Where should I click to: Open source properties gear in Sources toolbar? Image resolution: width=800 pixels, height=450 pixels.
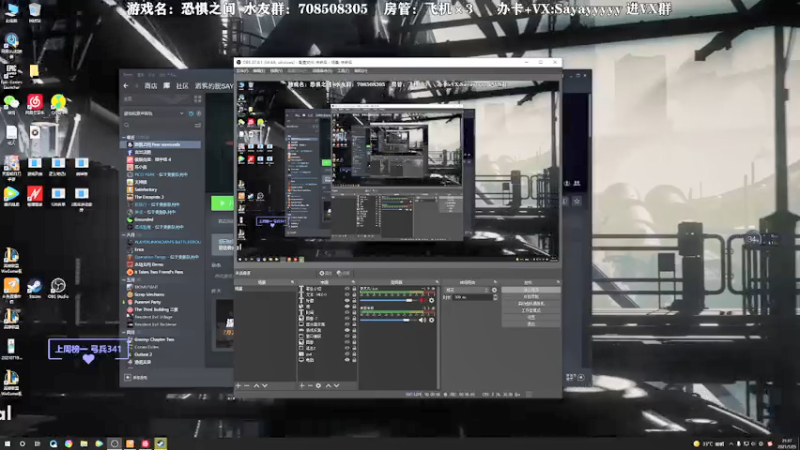318,386
